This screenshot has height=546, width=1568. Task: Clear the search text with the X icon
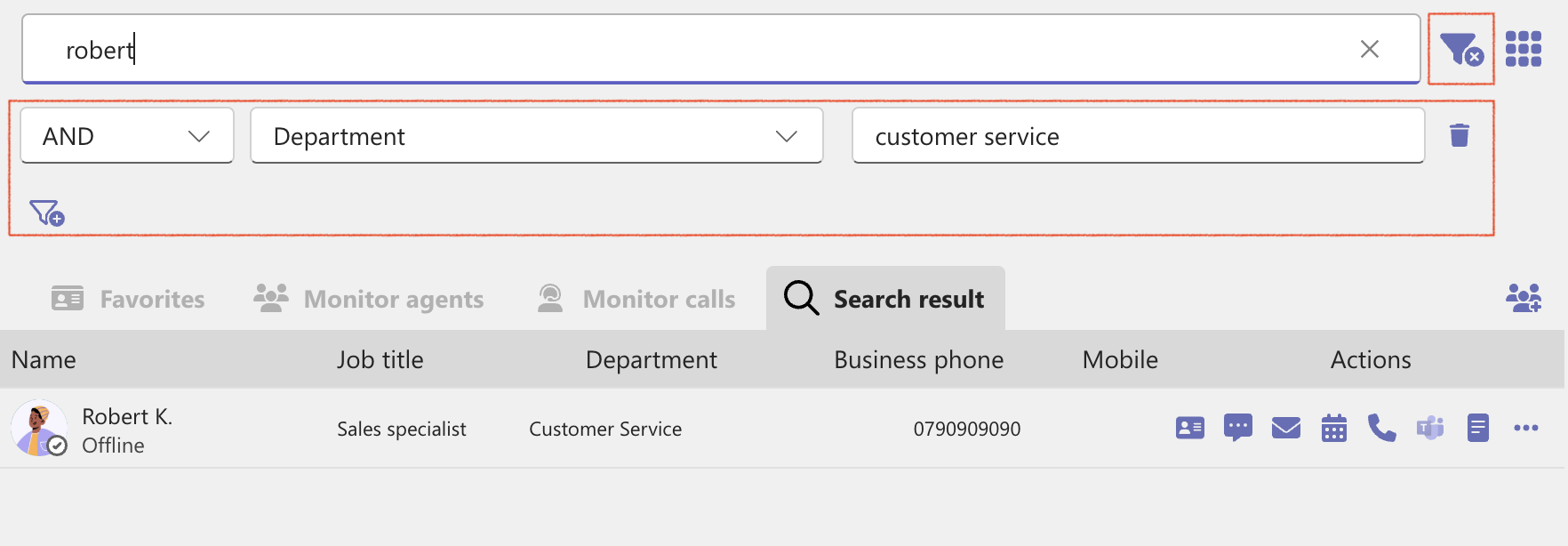pos(1369,49)
